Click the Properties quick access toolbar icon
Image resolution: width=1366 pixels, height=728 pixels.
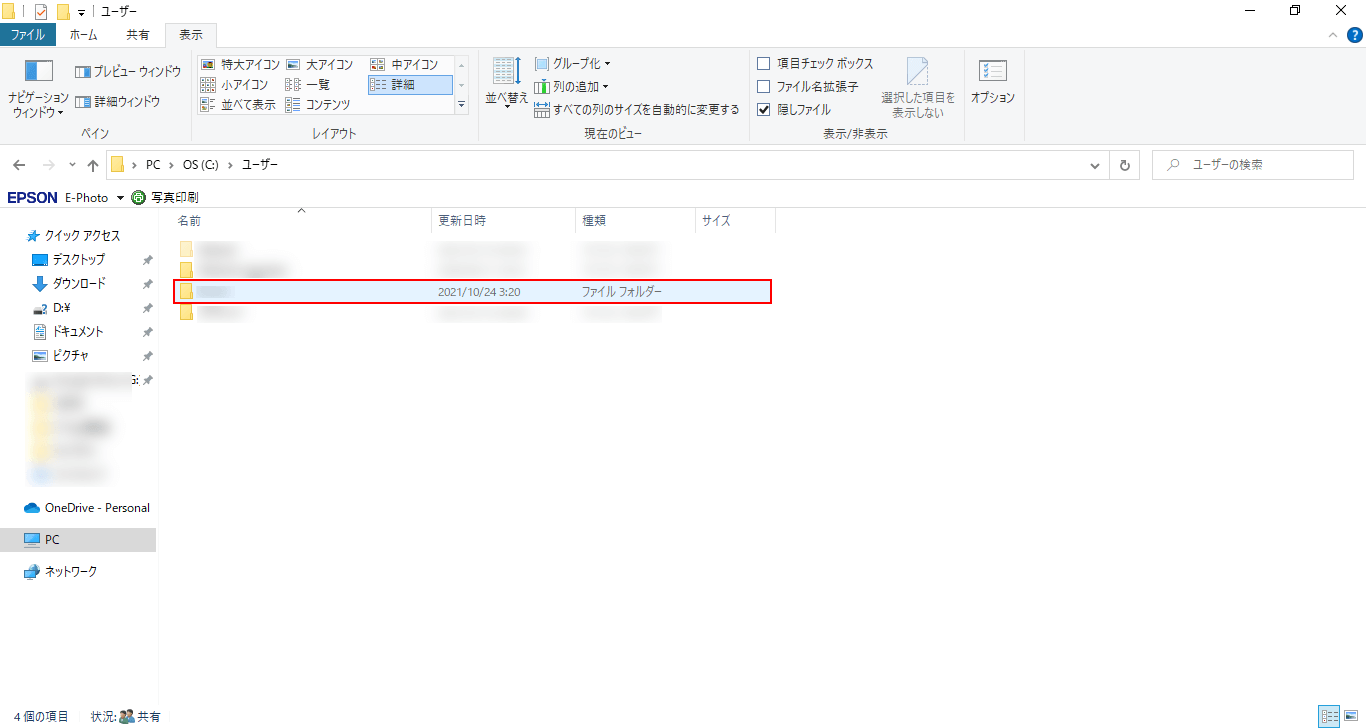click(x=41, y=11)
